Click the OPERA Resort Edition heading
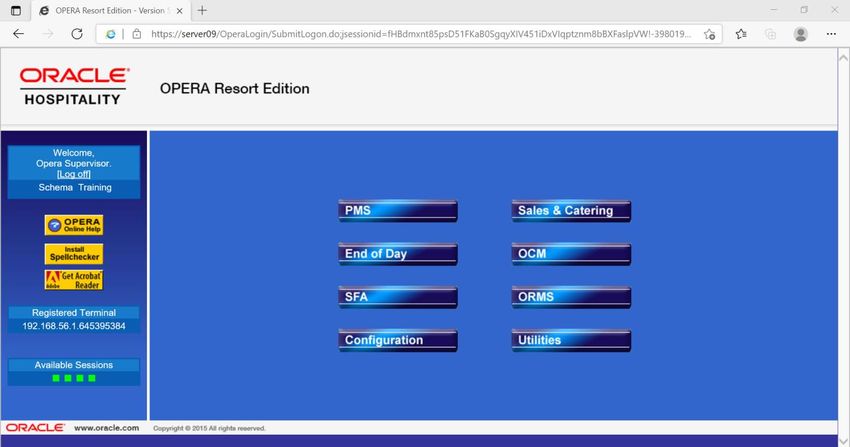This screenshot has width=850, height=447. (235, 88)
